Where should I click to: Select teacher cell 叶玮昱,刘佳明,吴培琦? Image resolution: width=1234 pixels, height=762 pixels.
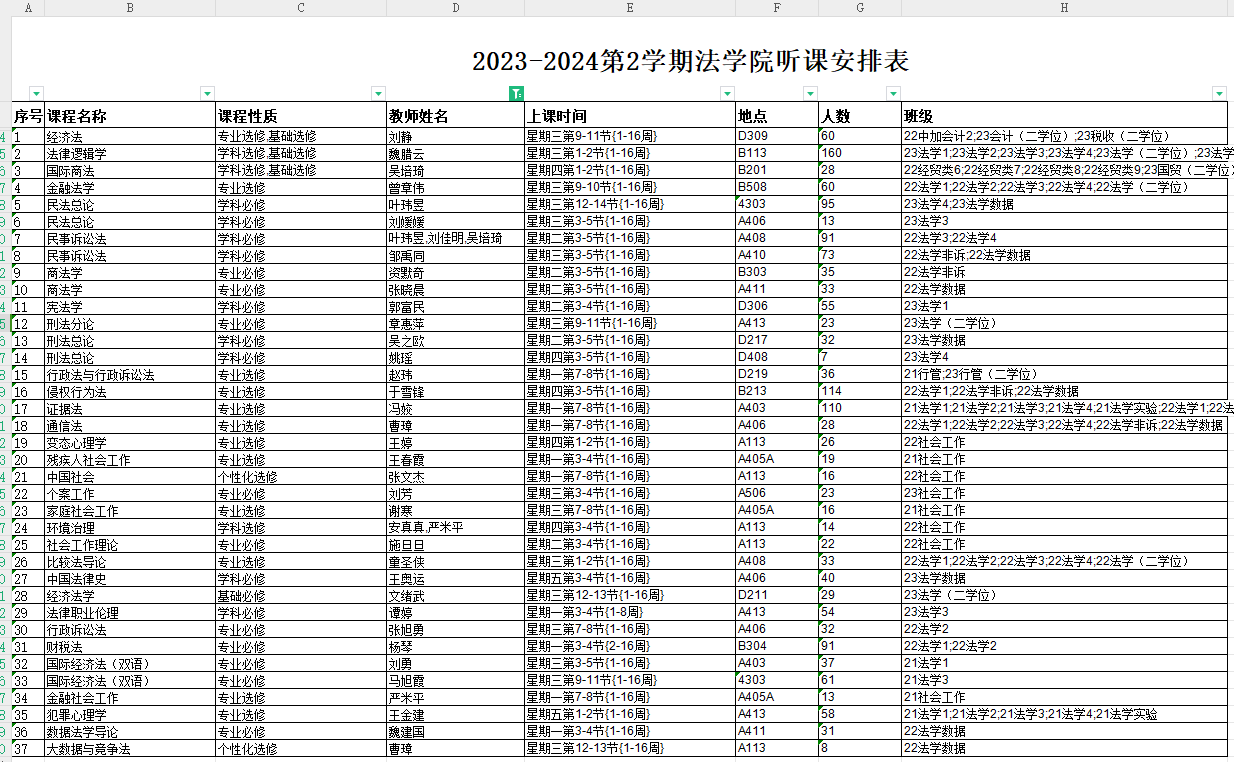(455, 239)
